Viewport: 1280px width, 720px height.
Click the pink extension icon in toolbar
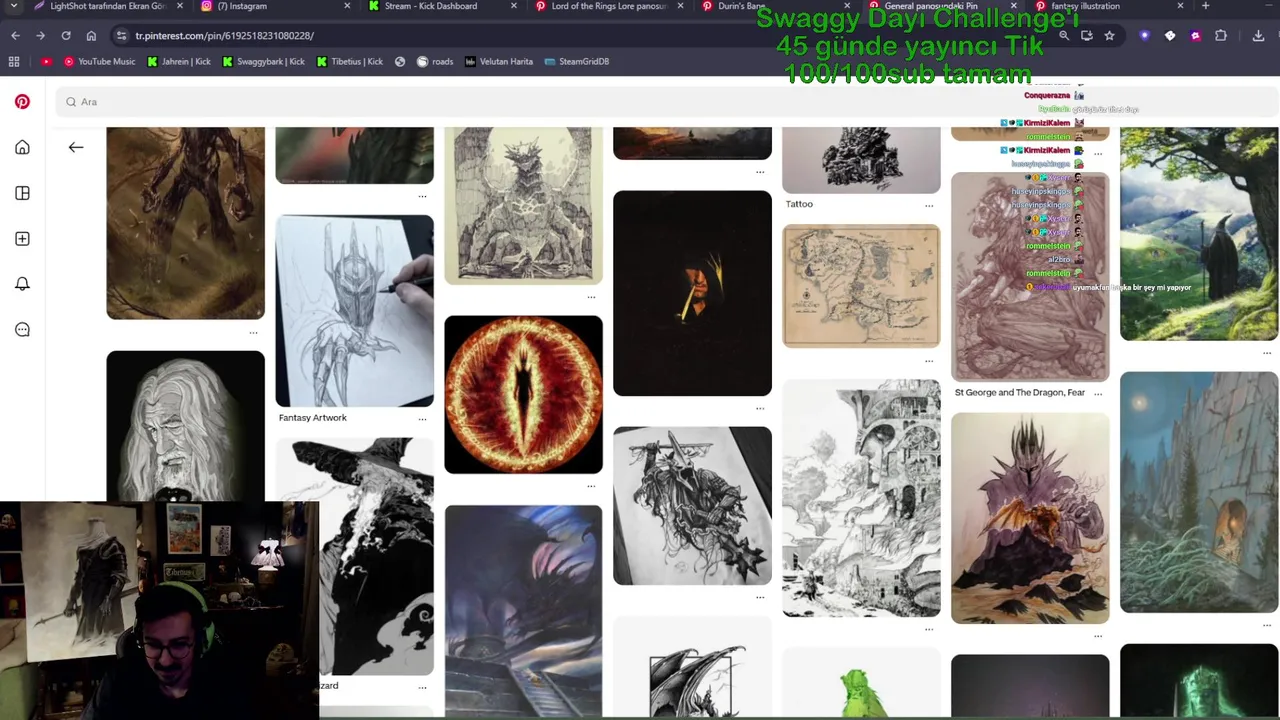coord(1195,35)
